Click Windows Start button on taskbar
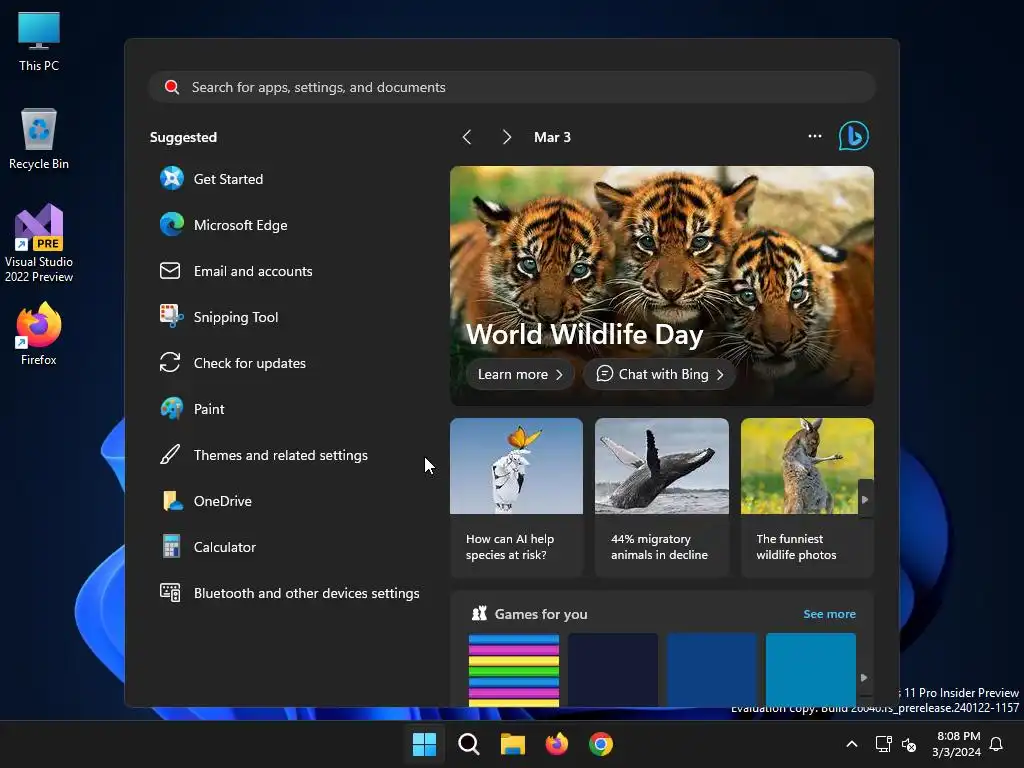Image resolution: width=1024 pixels, height=768 pixels. coord(424,744)
